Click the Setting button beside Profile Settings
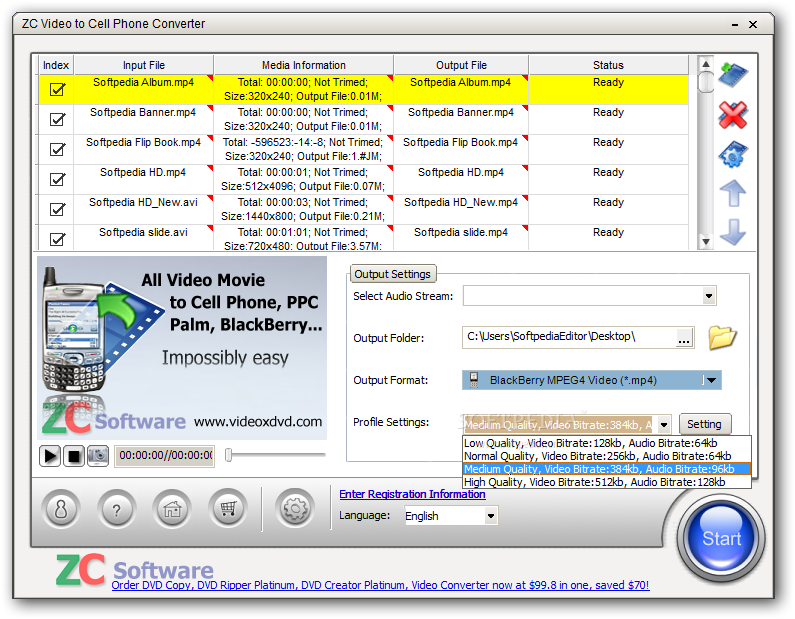Image resolution: width=795 pixels, height=619 pixels. [x=704, y=424]
